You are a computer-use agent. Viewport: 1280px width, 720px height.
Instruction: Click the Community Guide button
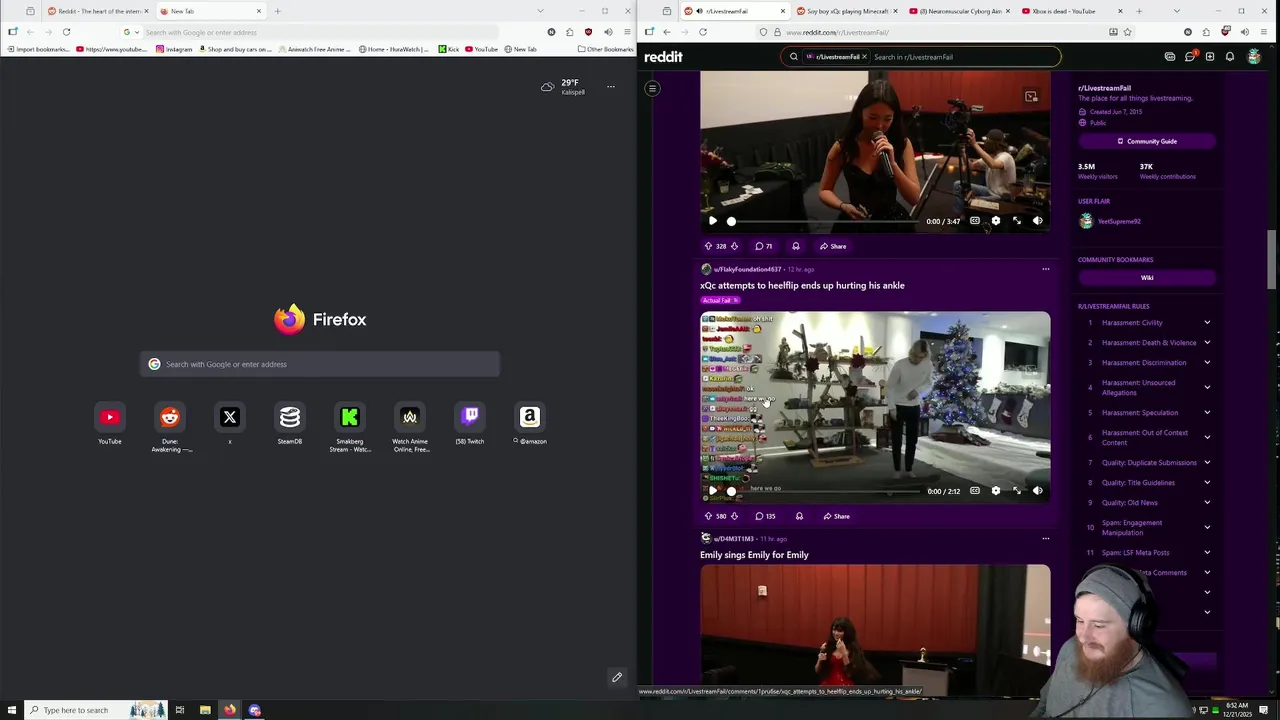(1147, 141)
